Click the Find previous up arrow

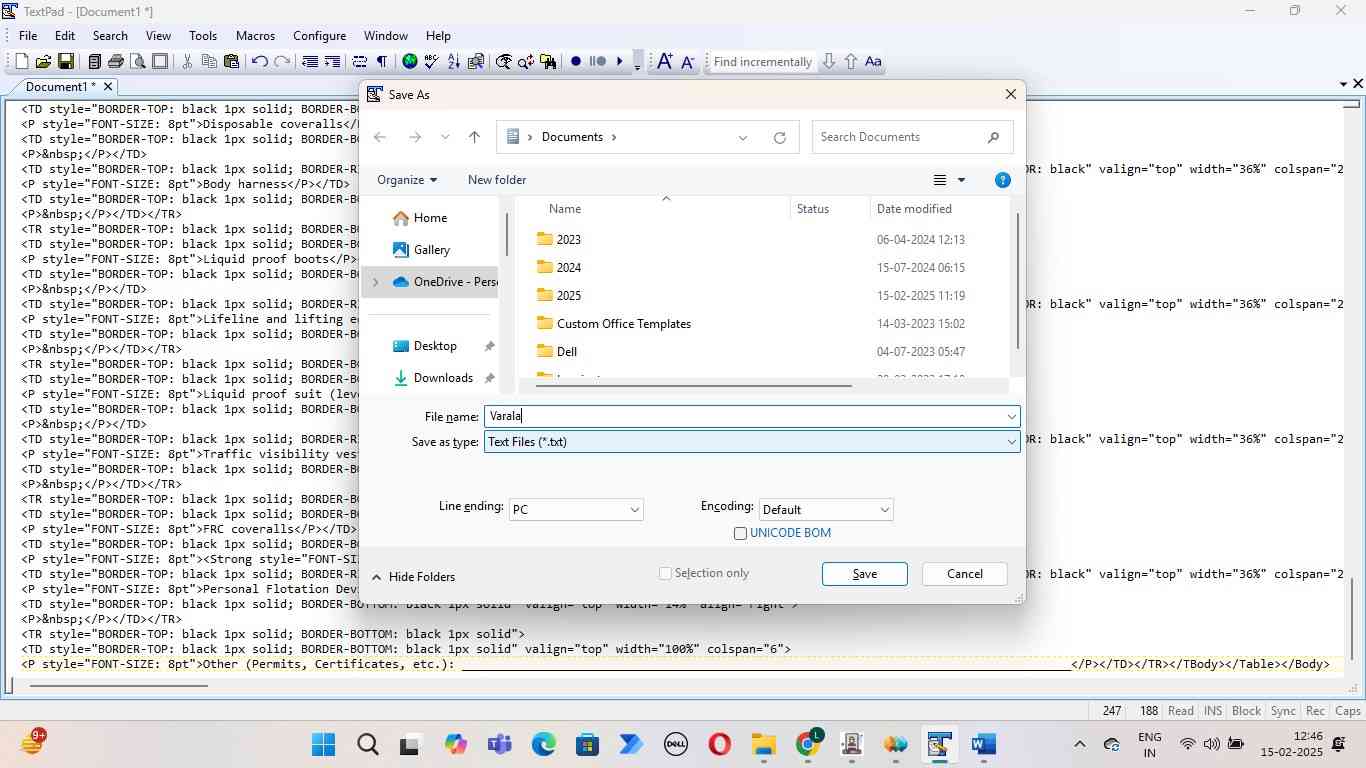pyautogui.click(x=851, y=62)
